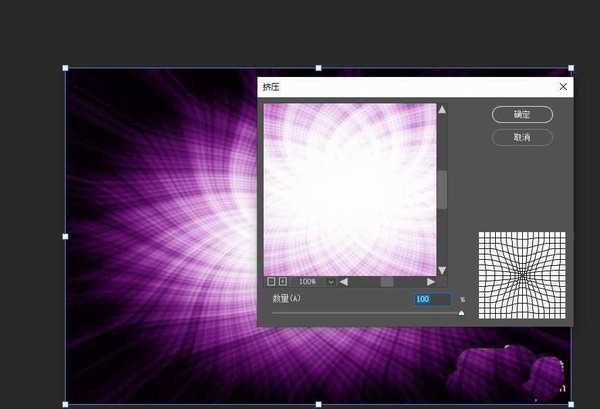The image size is (600, 409).
Task: Click the bottom-left transform handle on canvas
Action: click(66, 404)
